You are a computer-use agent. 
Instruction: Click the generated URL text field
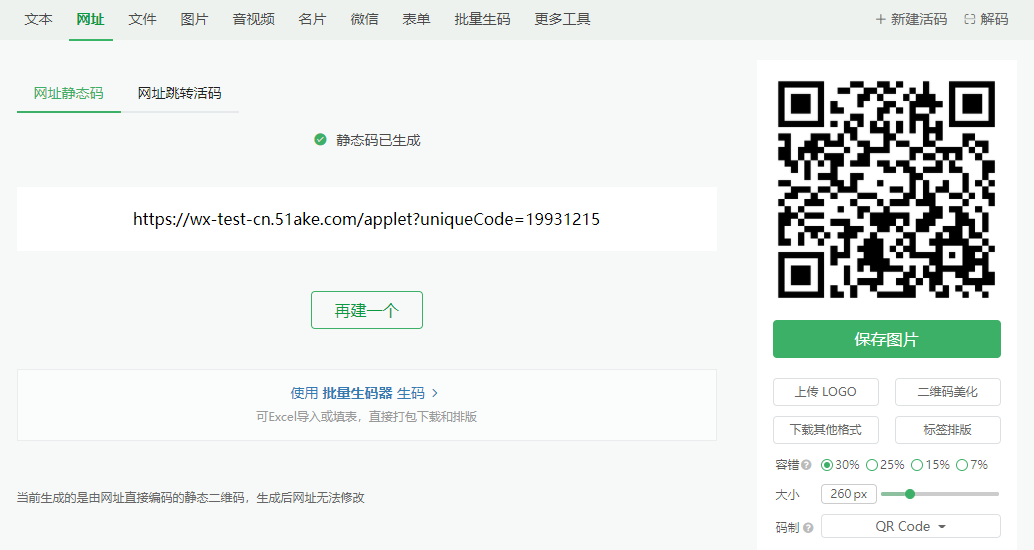pos(367,219)
